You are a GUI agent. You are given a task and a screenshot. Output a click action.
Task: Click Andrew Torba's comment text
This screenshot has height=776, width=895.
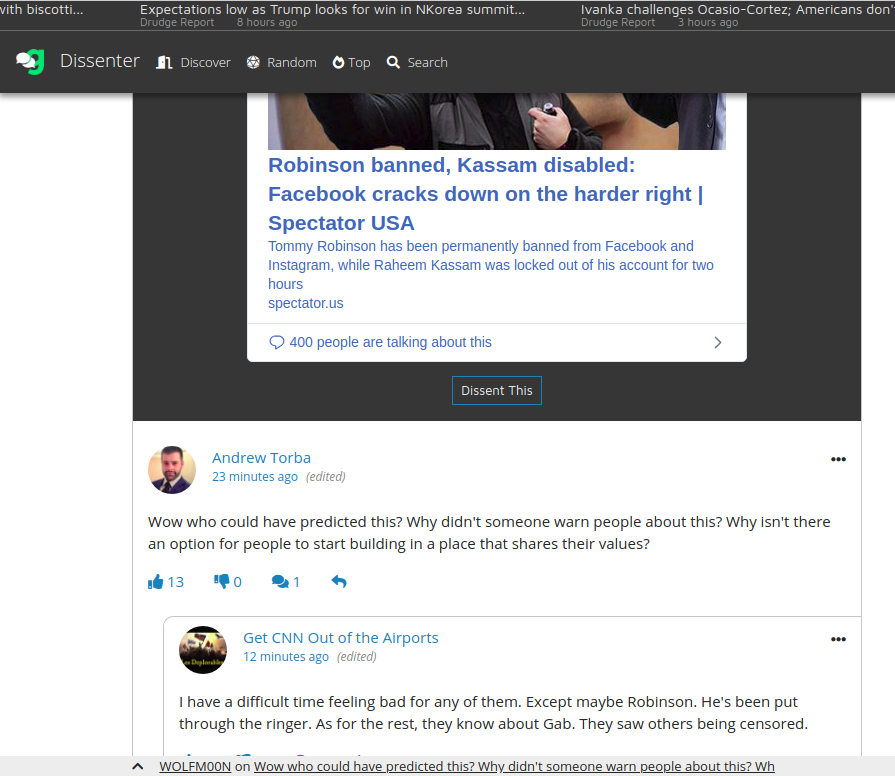pyautogui.click(x=489, y=533)
